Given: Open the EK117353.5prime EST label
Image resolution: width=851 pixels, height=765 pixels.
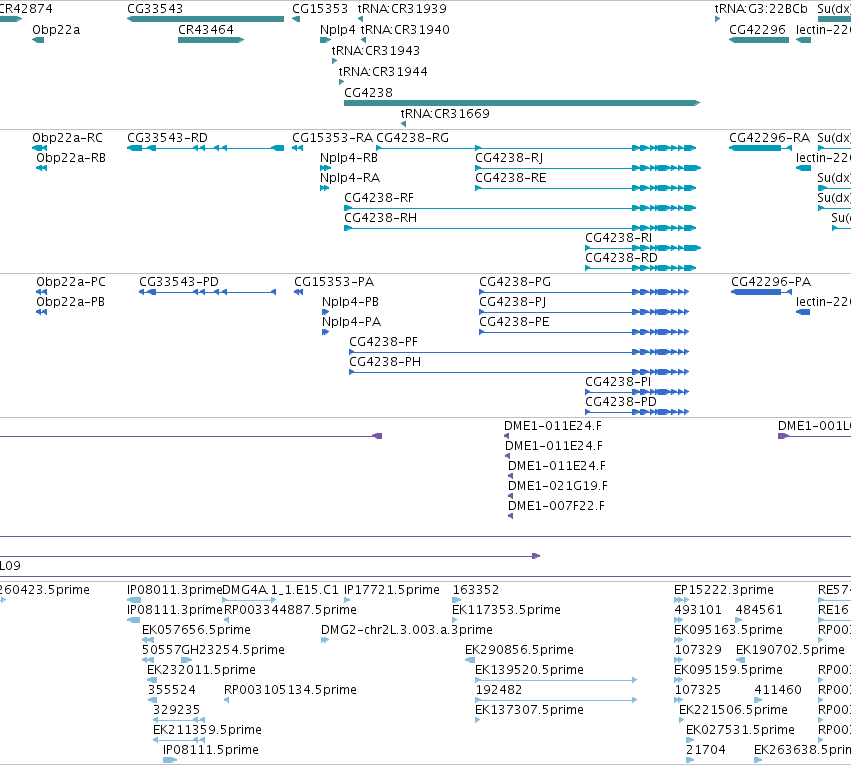Looking at the screenshot, I should pos(506,610).
